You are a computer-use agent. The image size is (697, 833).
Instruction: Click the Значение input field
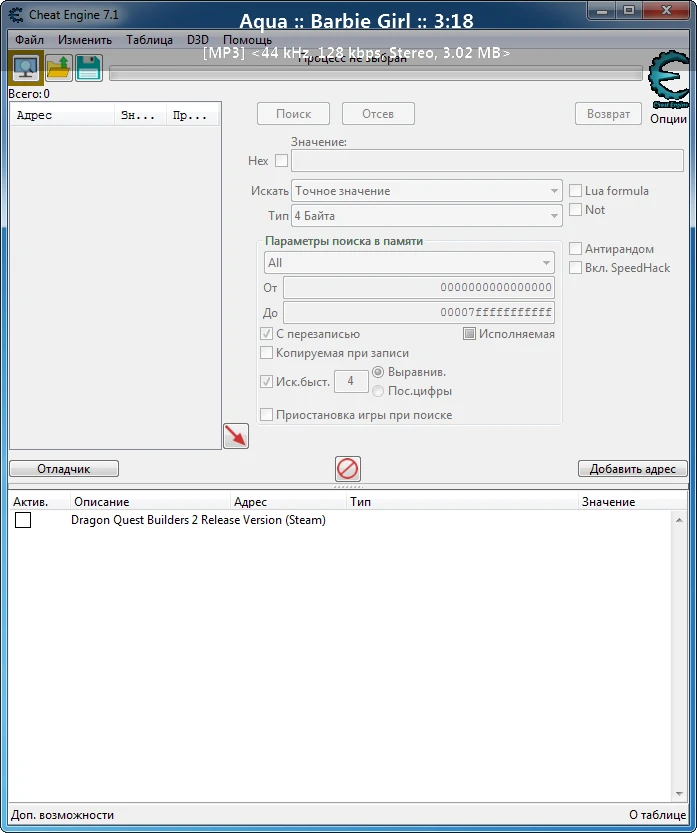coord(487,160)
